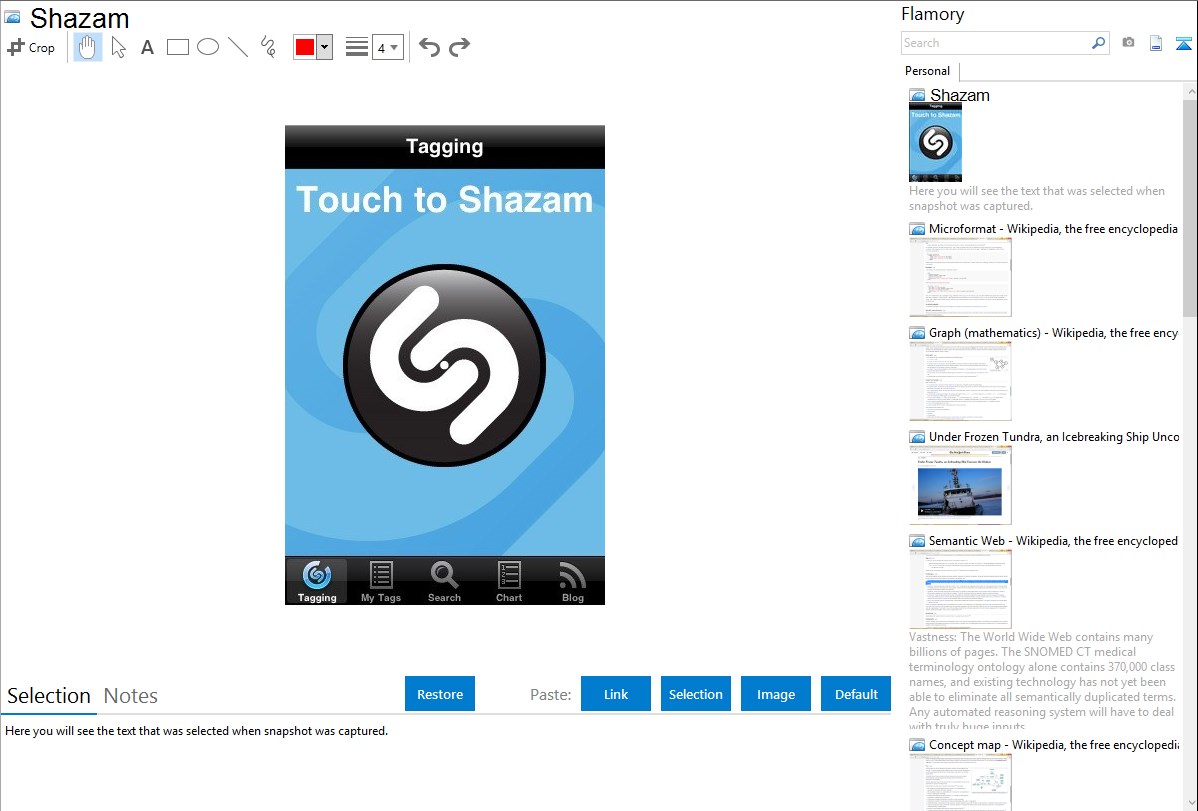Viewport: 1198px width, 811px height.
Task: Tap the Chart icon in Shazam tab bar
Action: (509, 581)
